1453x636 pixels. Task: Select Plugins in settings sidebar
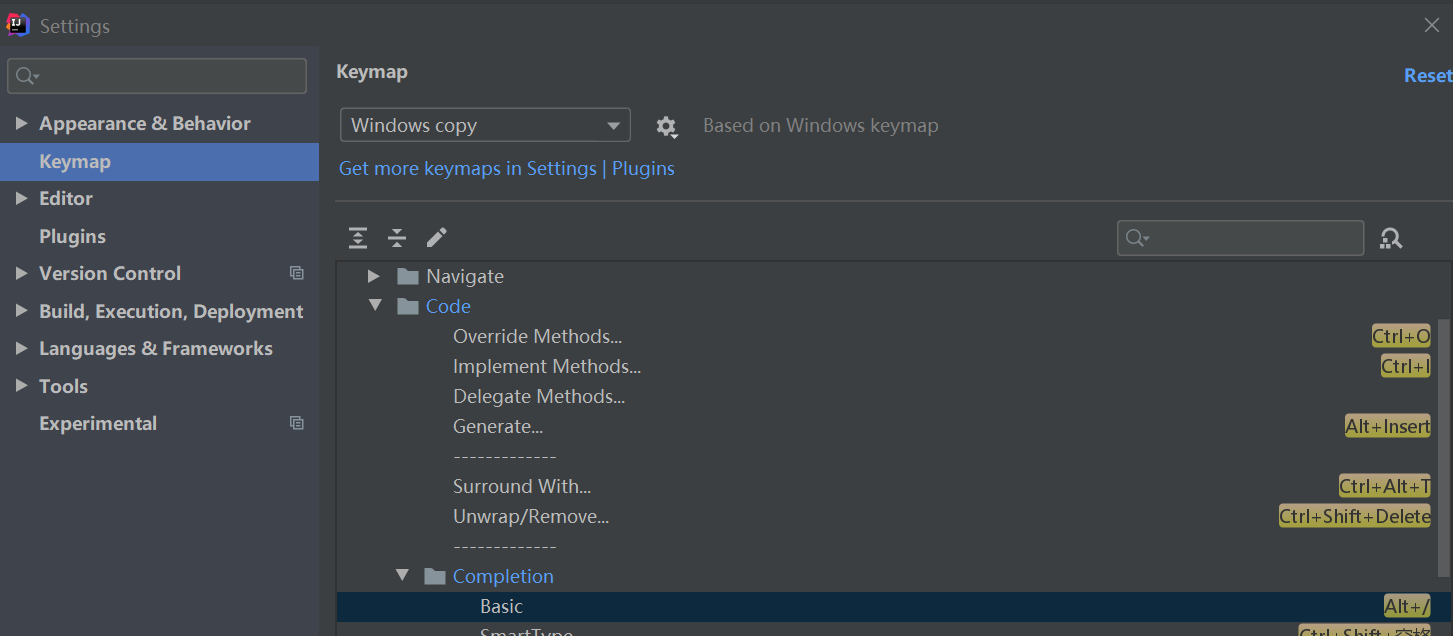tap(72, 236)
